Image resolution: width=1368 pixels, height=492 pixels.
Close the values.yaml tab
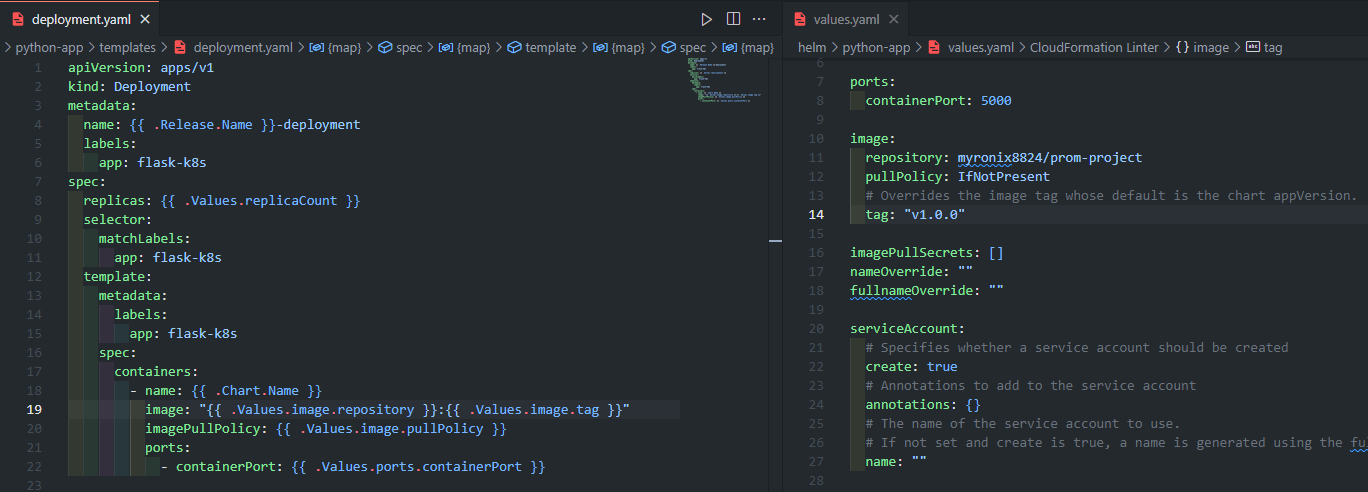coord(893,19)
